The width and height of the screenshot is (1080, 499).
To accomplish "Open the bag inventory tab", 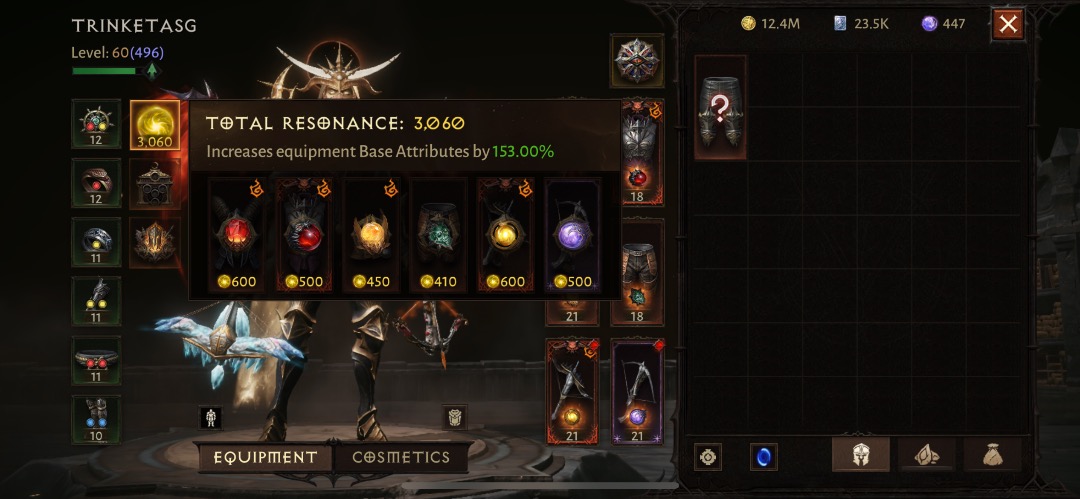I will [x=993, y=455].
